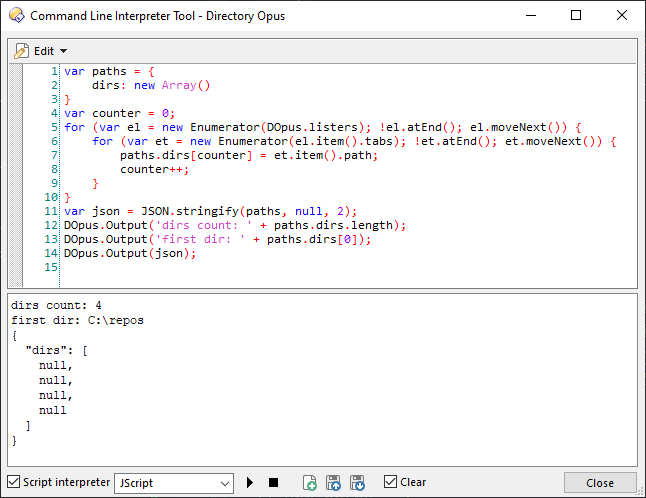
Task: Maximize the Command Line Interpreter window
Action: 576,16
